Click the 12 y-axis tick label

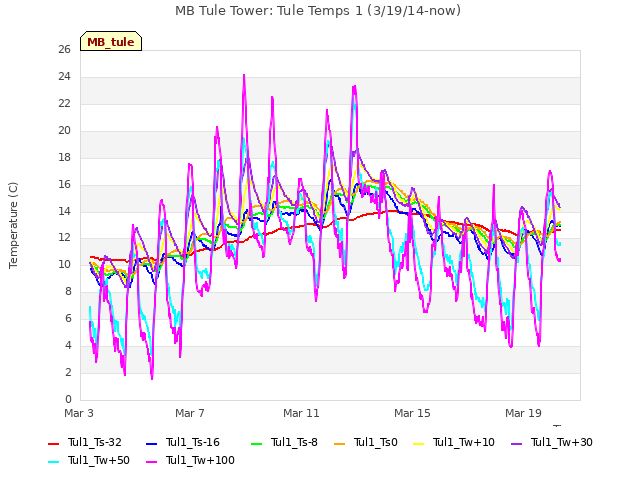(64, 238)
